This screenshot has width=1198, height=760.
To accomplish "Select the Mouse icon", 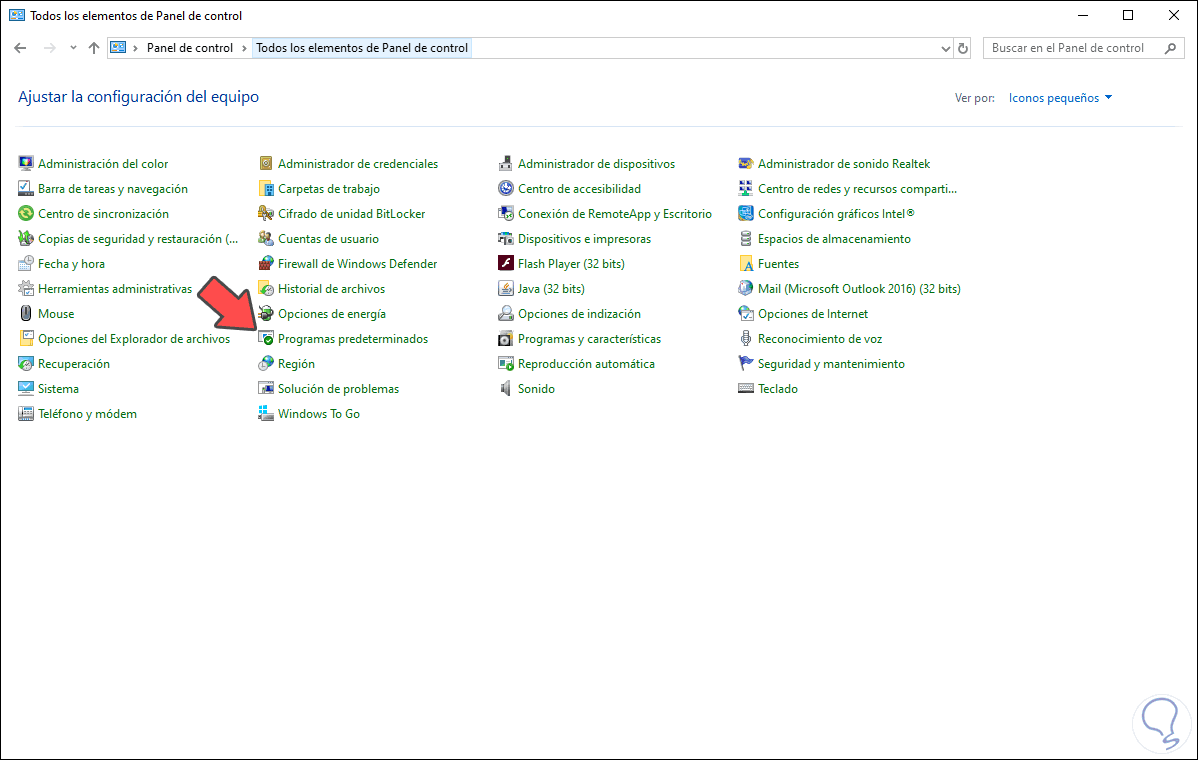I will tap(26, 314).
